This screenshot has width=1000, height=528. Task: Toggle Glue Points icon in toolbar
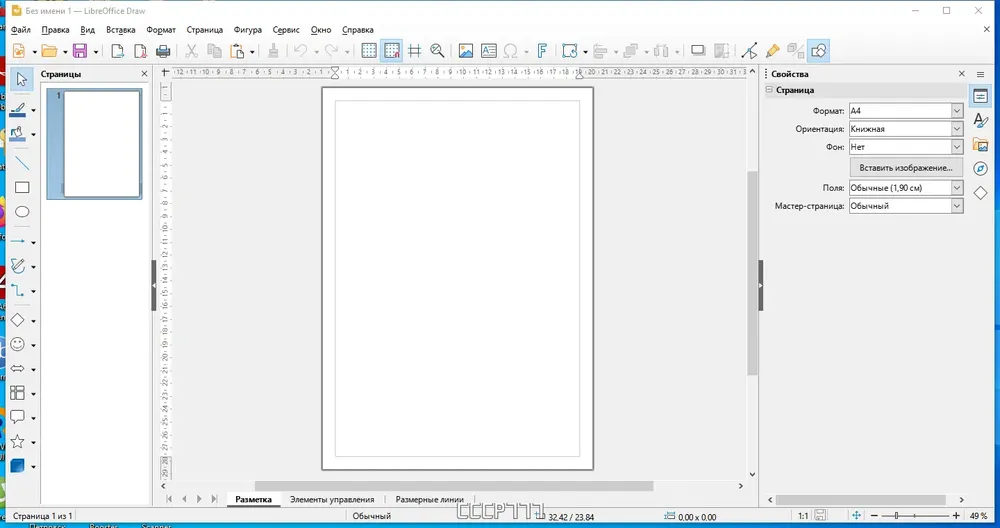click(772, 51)
